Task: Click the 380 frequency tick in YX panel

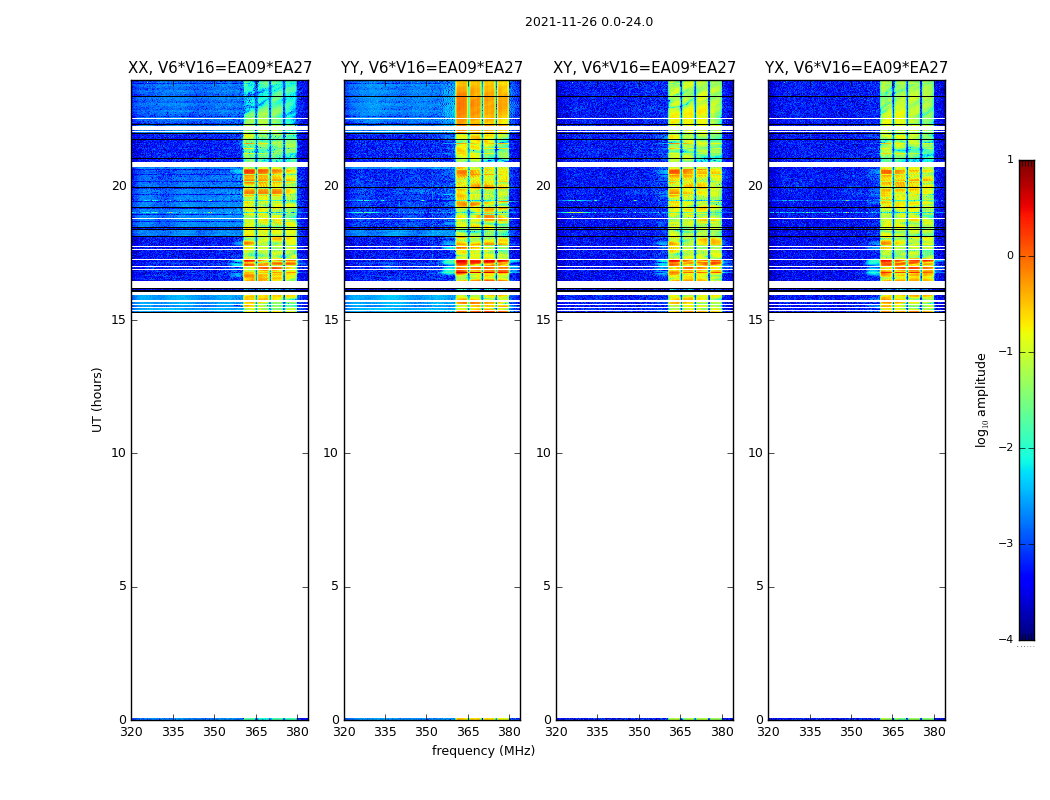Action: pos(934,732)
